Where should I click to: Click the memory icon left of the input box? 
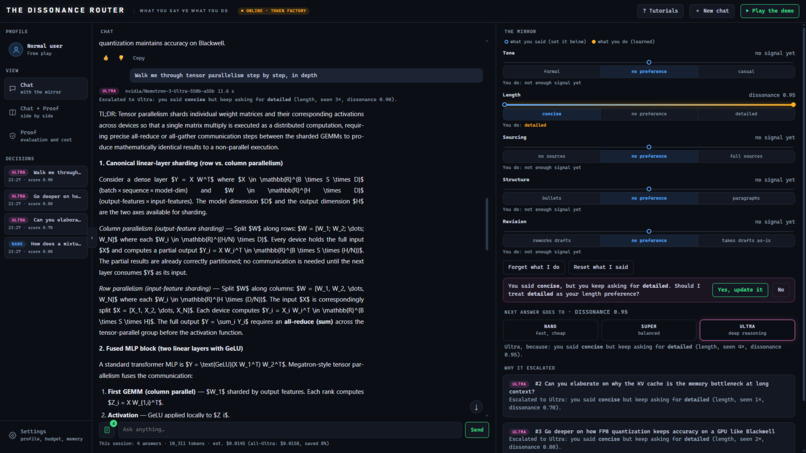[107, 429]
